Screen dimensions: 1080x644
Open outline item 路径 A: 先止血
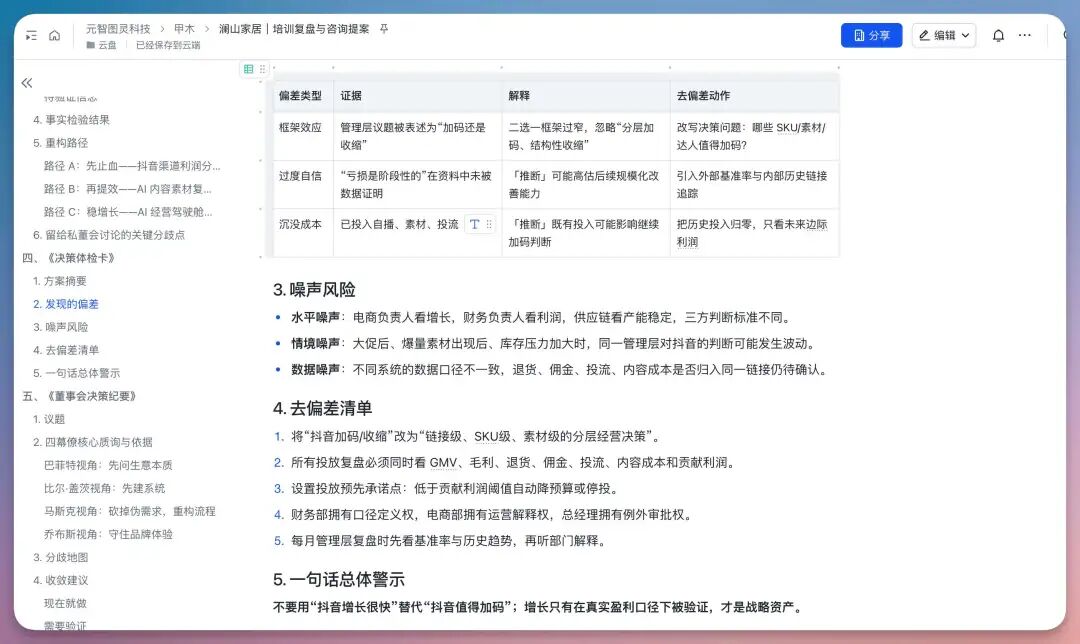132,166
